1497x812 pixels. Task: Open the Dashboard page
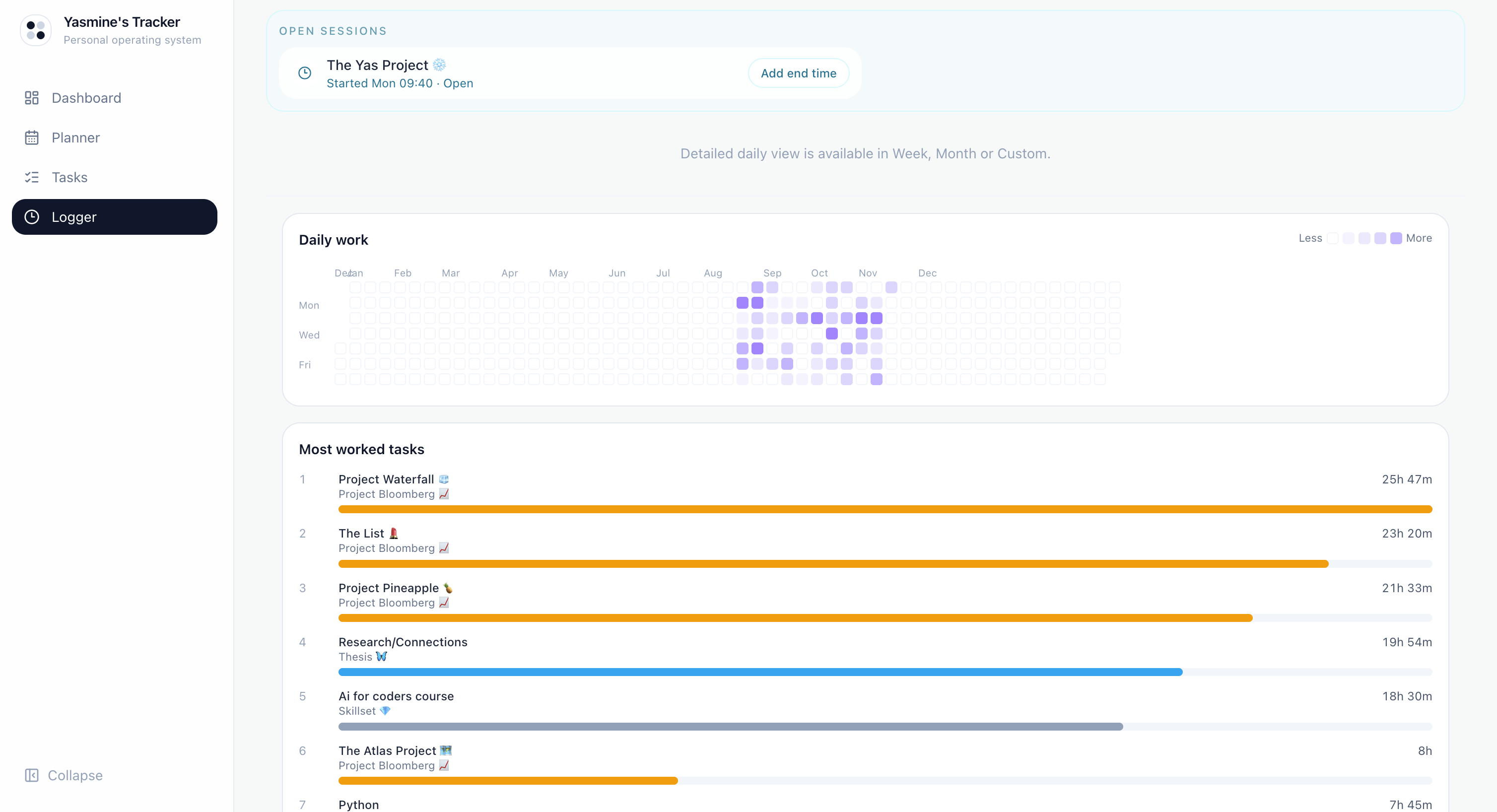click(115, 98)
